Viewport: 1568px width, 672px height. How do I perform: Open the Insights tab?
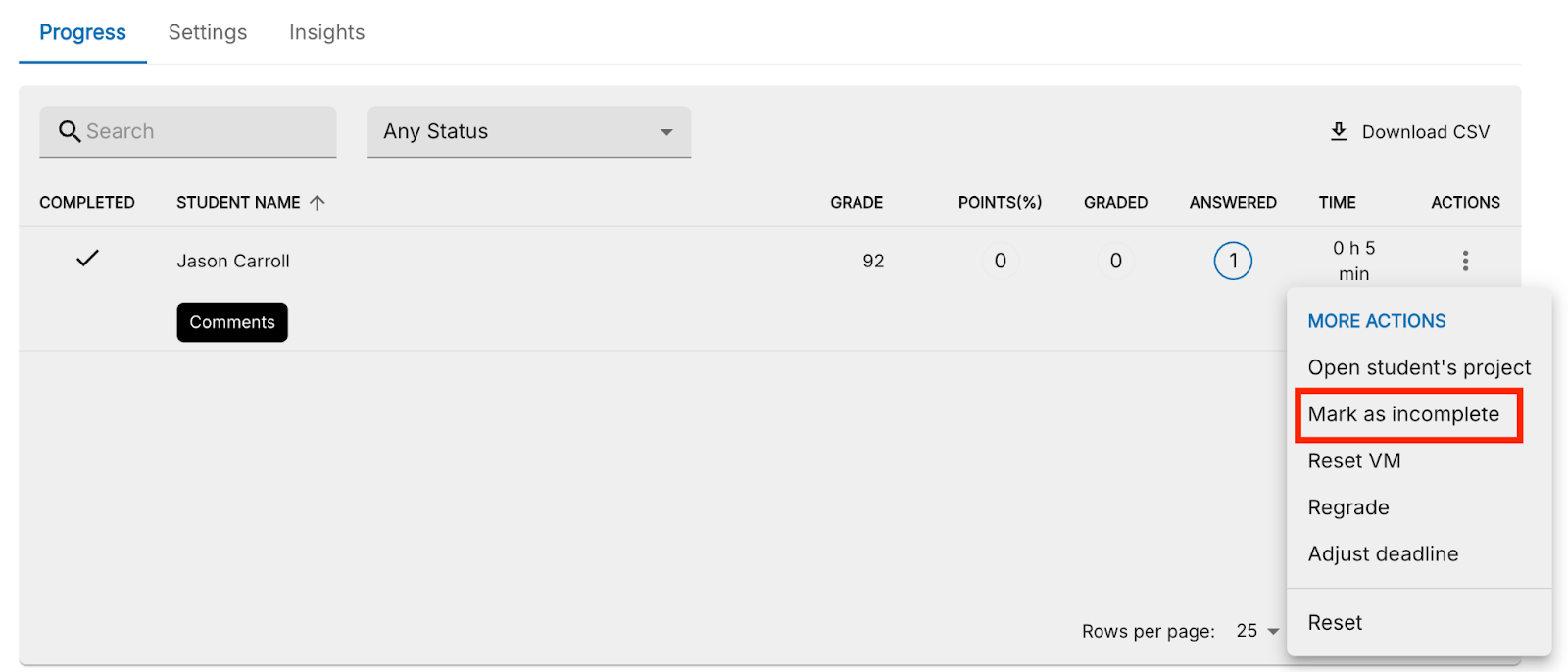tap(326, 32)
